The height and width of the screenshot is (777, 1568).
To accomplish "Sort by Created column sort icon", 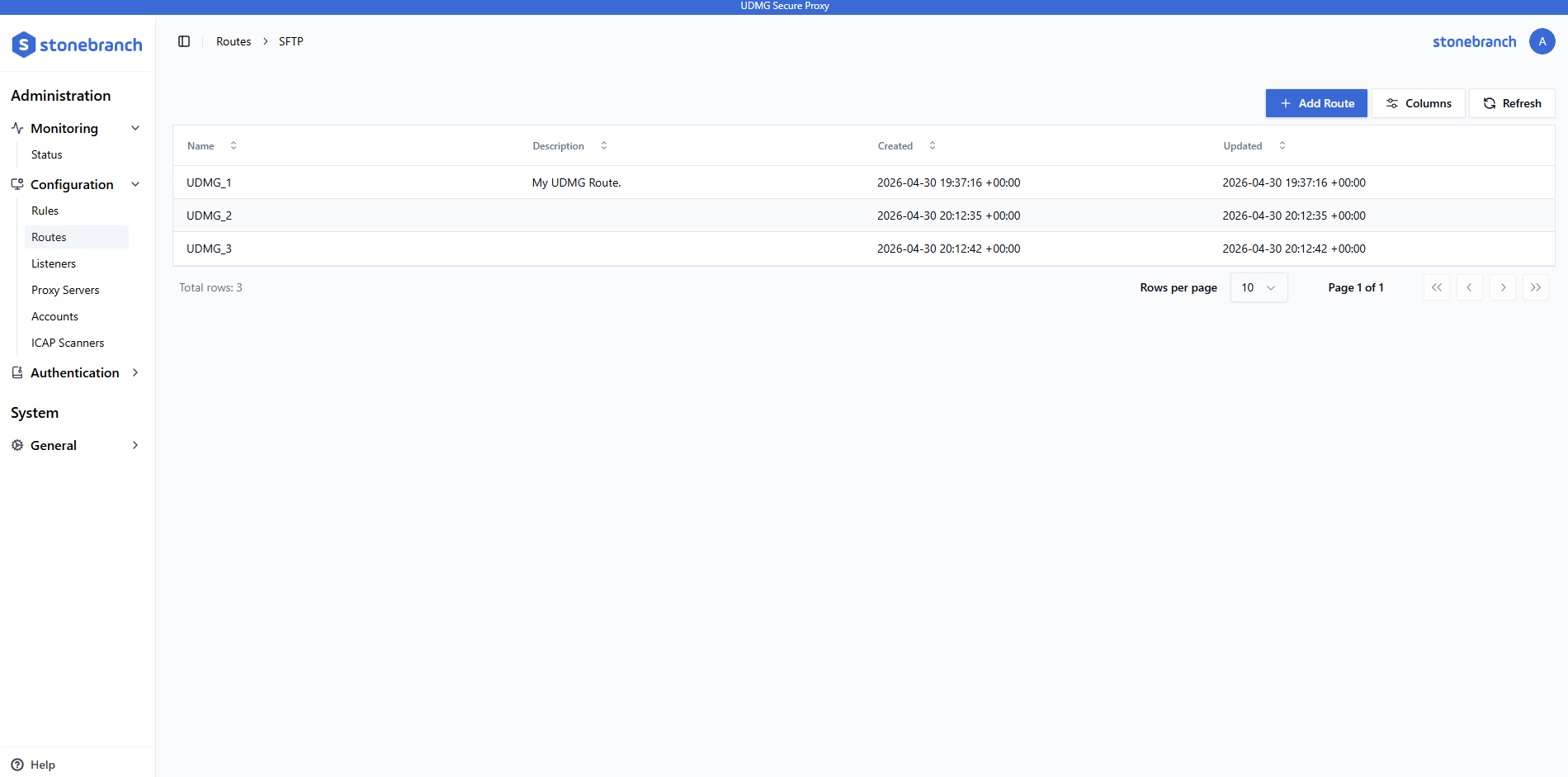I will [933, 145].
